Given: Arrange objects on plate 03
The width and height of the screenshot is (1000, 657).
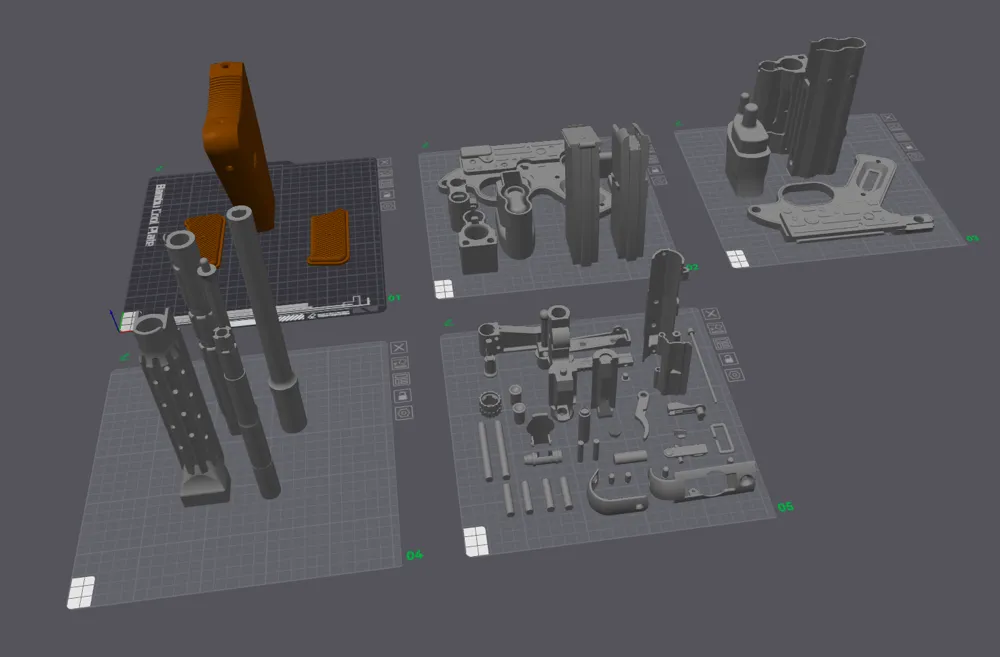Looking at the screenshot, I should point(901,137).
